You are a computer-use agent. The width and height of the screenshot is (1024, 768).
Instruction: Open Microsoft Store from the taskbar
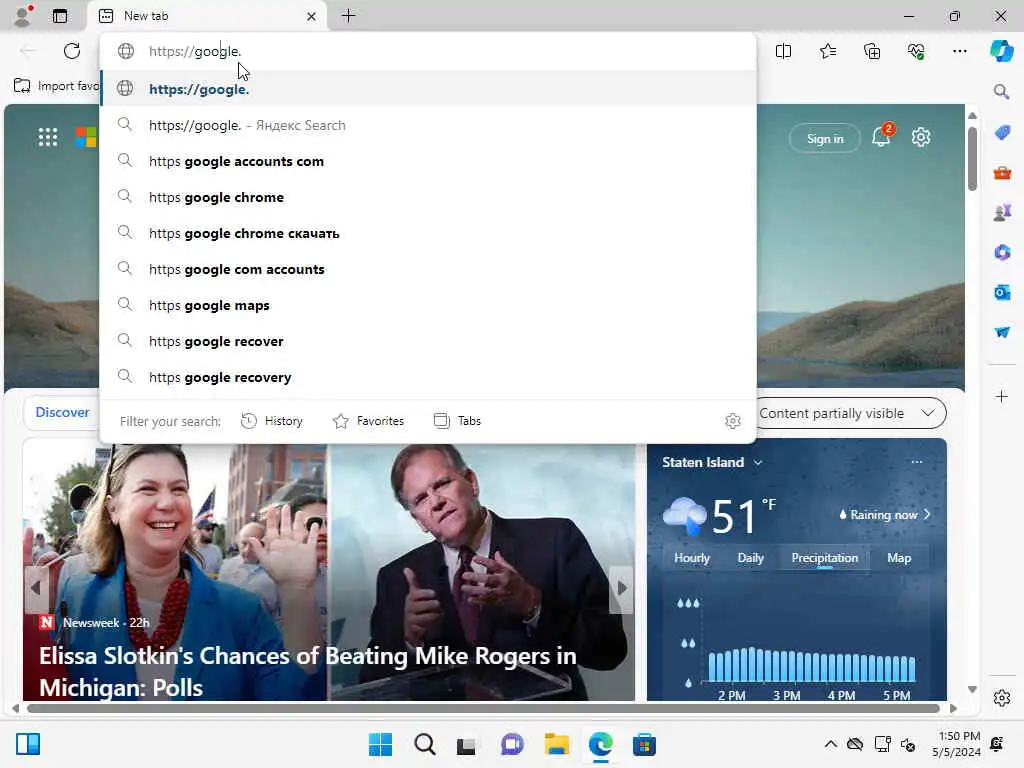pos(644,744)
